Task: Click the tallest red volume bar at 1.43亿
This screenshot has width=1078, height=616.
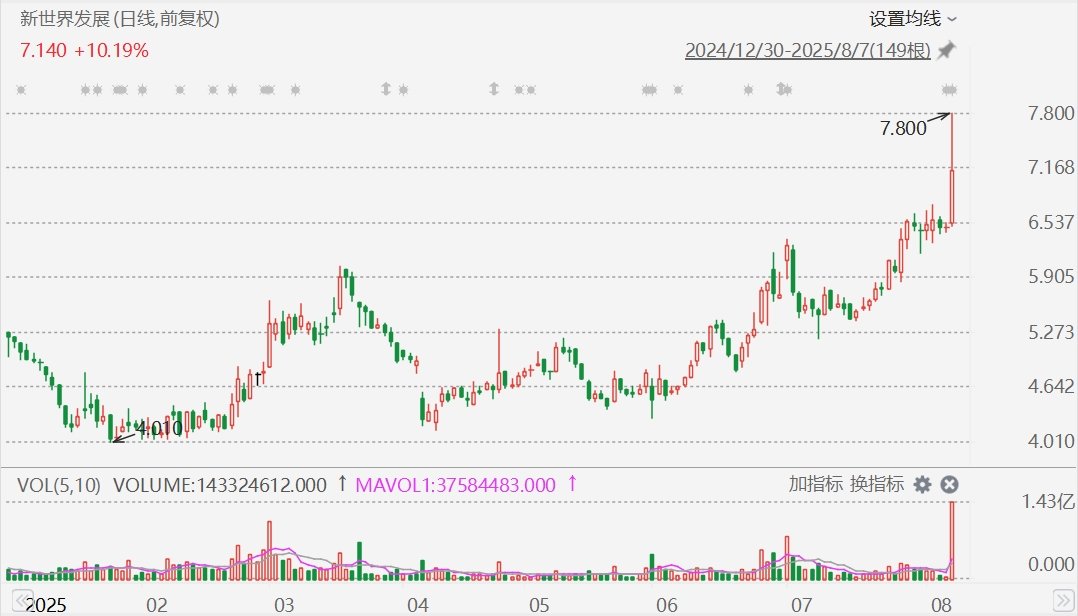Action: point(952,541)
